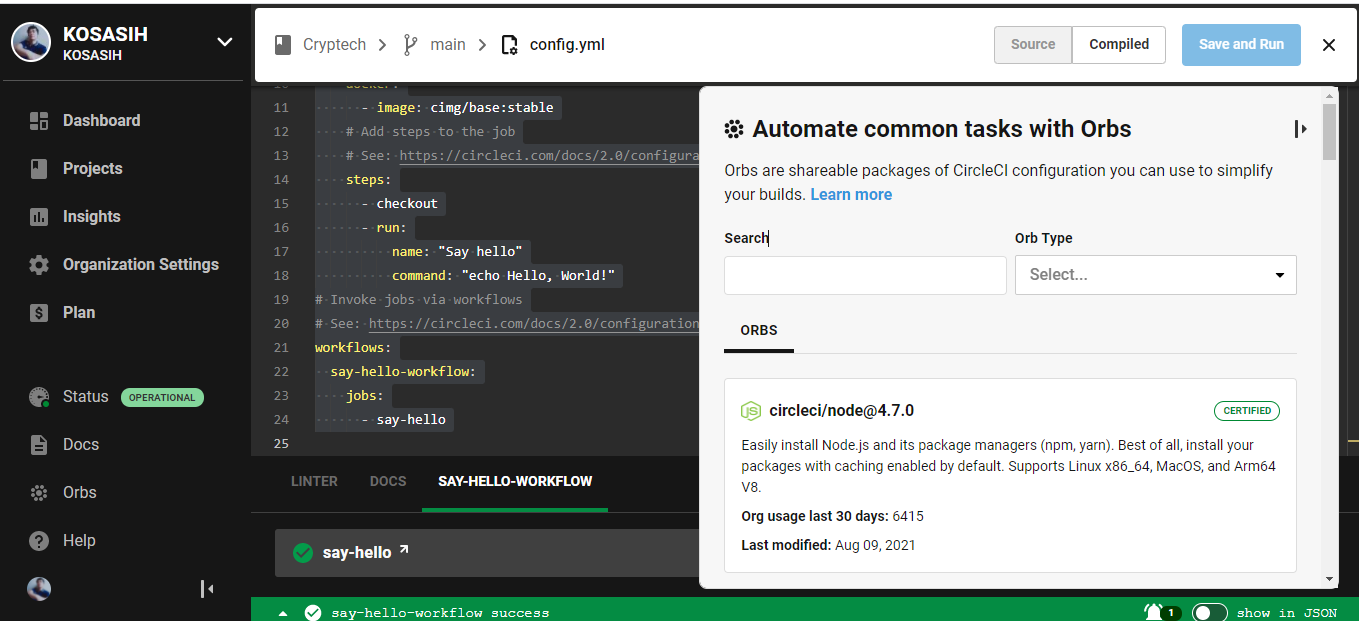Click 'say-hello-workflow success' status text
The image size is (1359, 621).
440,613
